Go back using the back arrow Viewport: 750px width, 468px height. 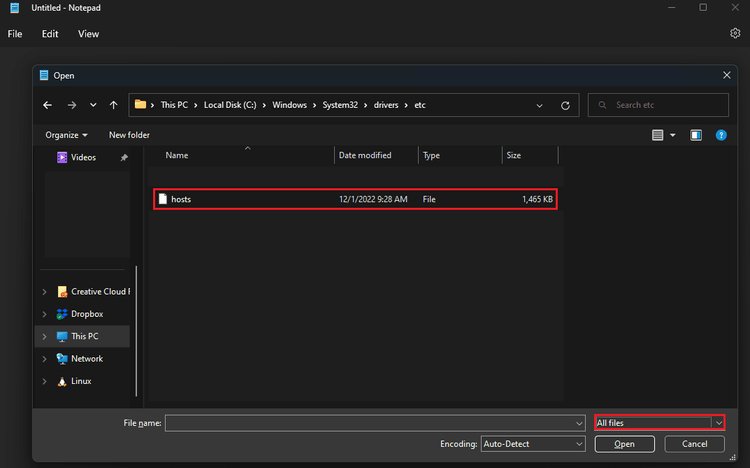click(48, 104)
